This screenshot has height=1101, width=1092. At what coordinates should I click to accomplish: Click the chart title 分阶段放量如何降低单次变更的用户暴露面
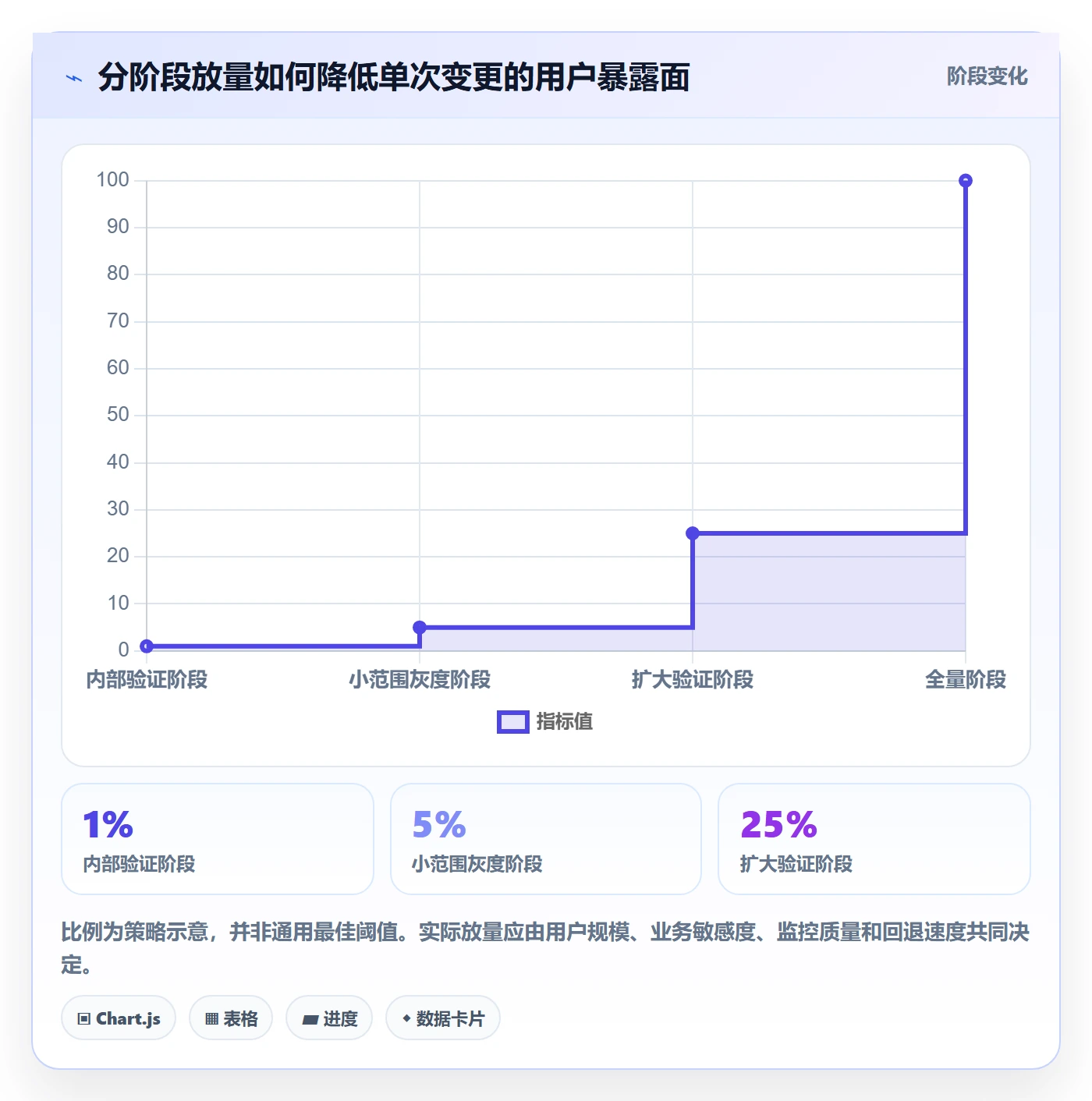[x=394, y=77]
